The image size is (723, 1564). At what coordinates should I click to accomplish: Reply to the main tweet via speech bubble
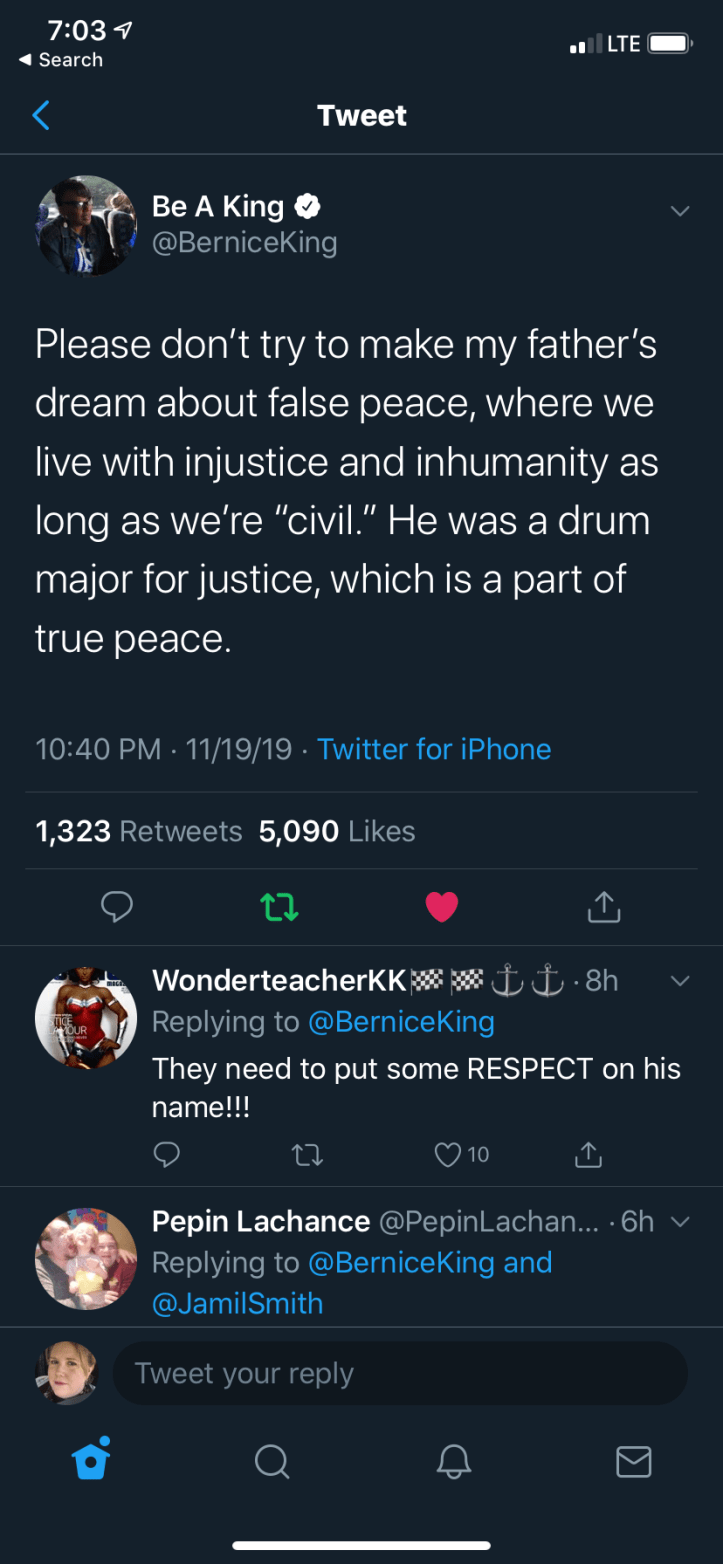(117, 906)
